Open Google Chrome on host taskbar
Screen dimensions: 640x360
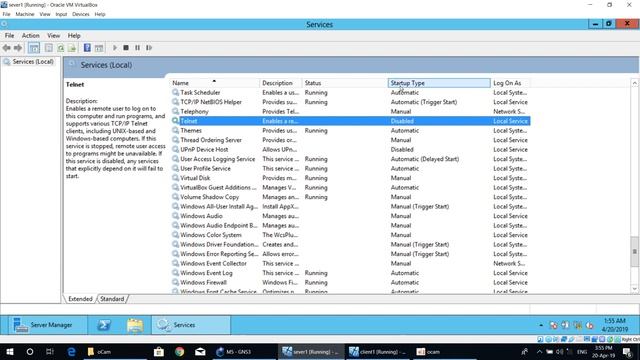[x=180, y=351]
